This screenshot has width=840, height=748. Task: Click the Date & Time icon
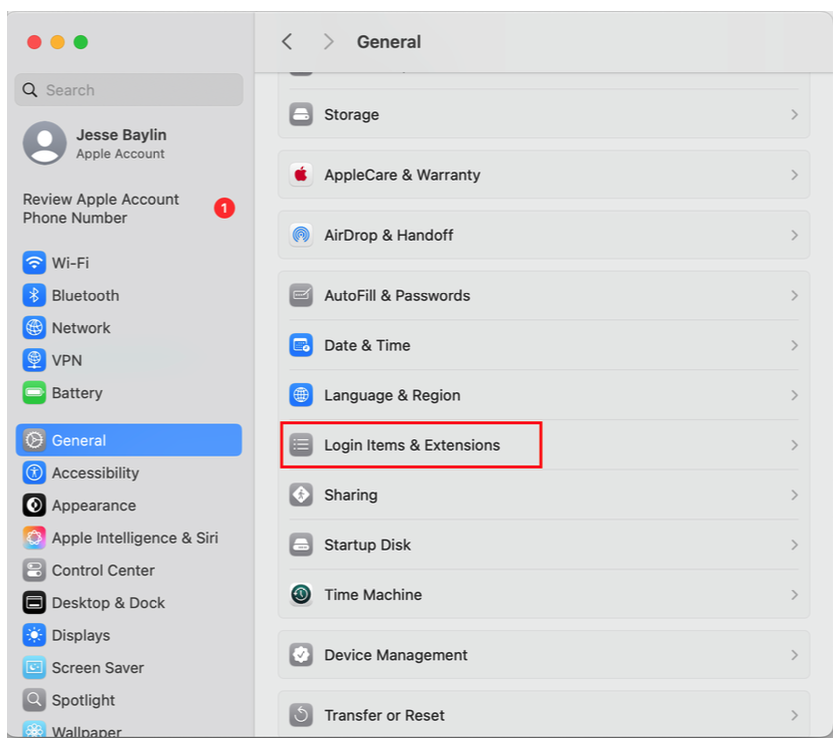pyautogui.click(x=301, y=345)
